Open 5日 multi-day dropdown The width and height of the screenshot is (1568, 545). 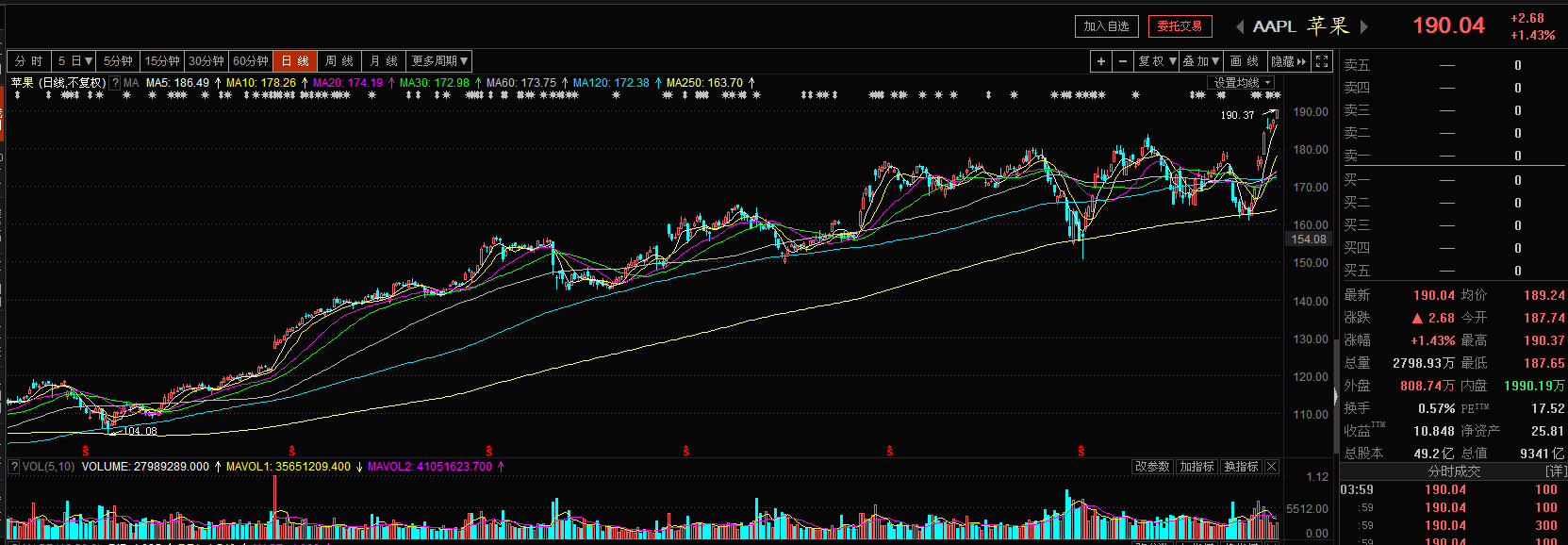pyautogui.click(x=74, y=61)
